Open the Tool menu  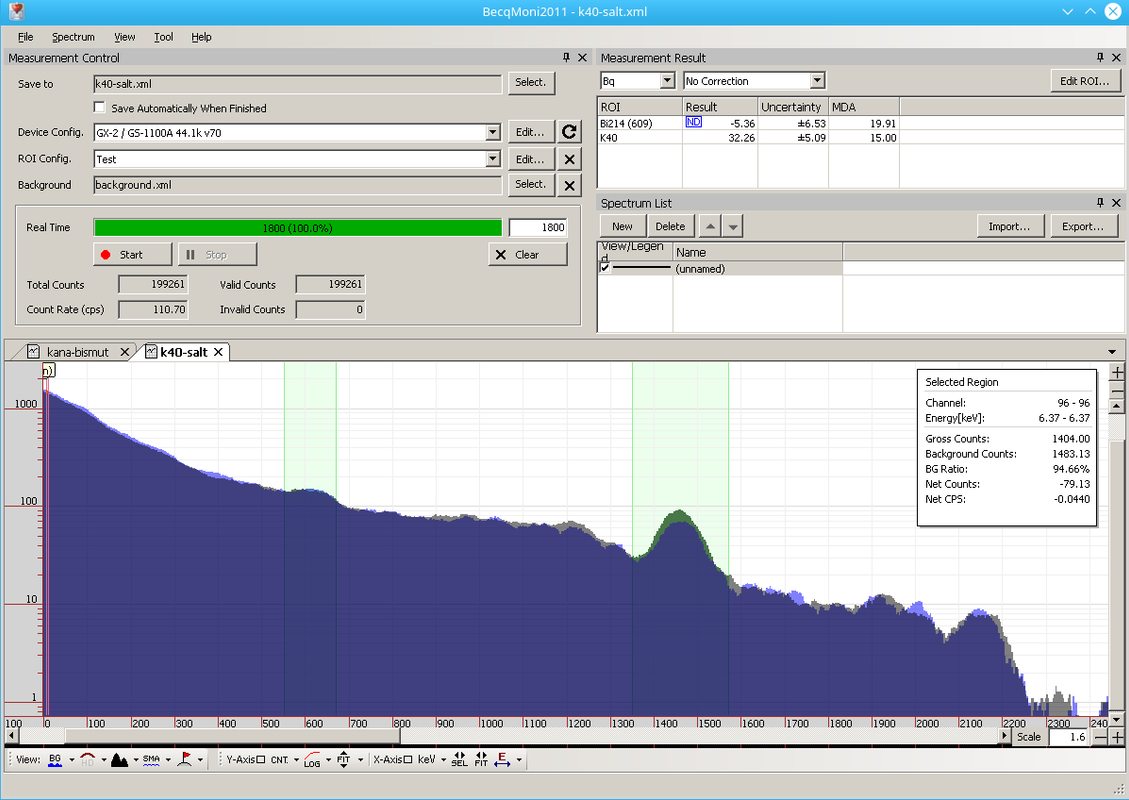[x=163, y=37]
